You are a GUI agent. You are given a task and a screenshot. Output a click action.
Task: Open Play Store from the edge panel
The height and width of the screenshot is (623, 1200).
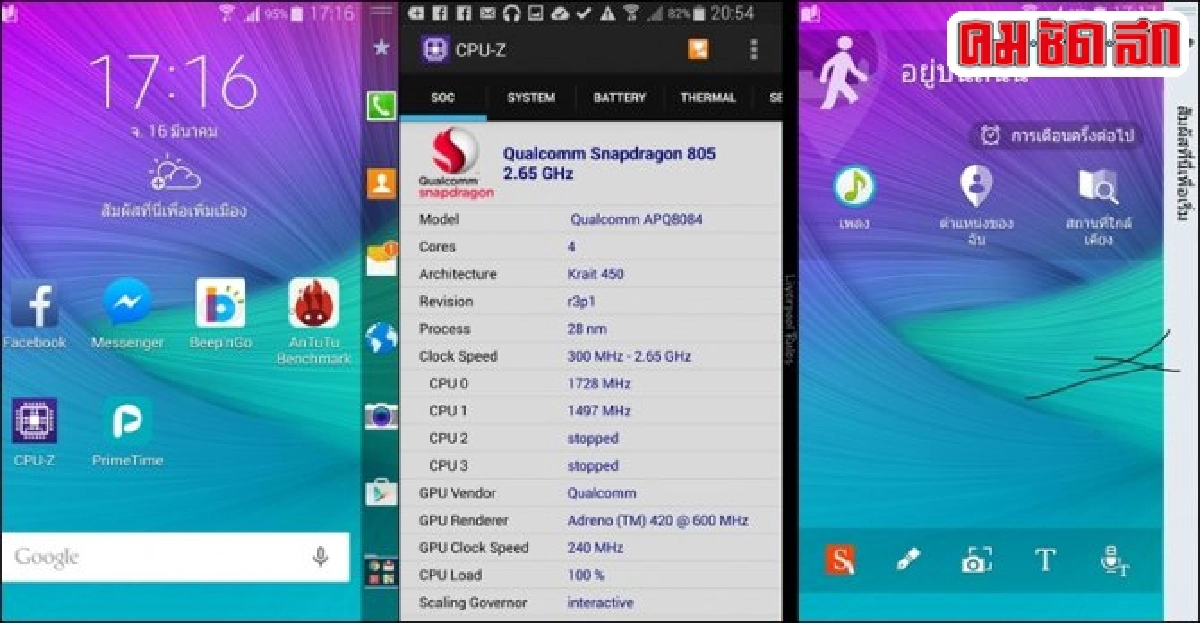coord(381,493)
